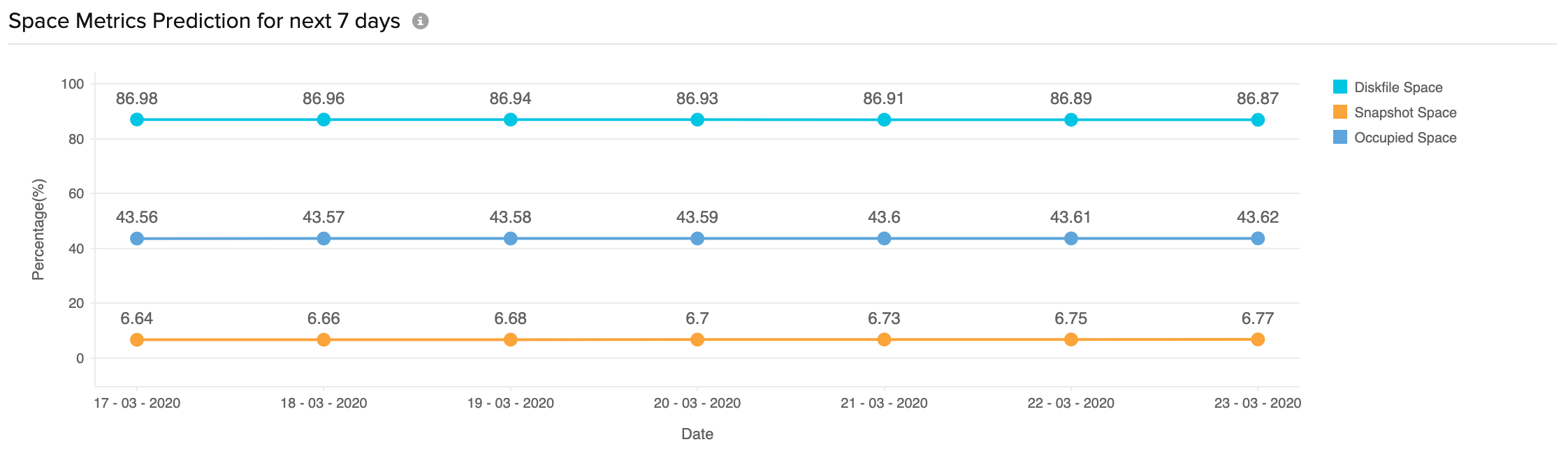Toggle Occupied Space series in legend
The image size is (1568, 472).
click(x=1404, y=138)
